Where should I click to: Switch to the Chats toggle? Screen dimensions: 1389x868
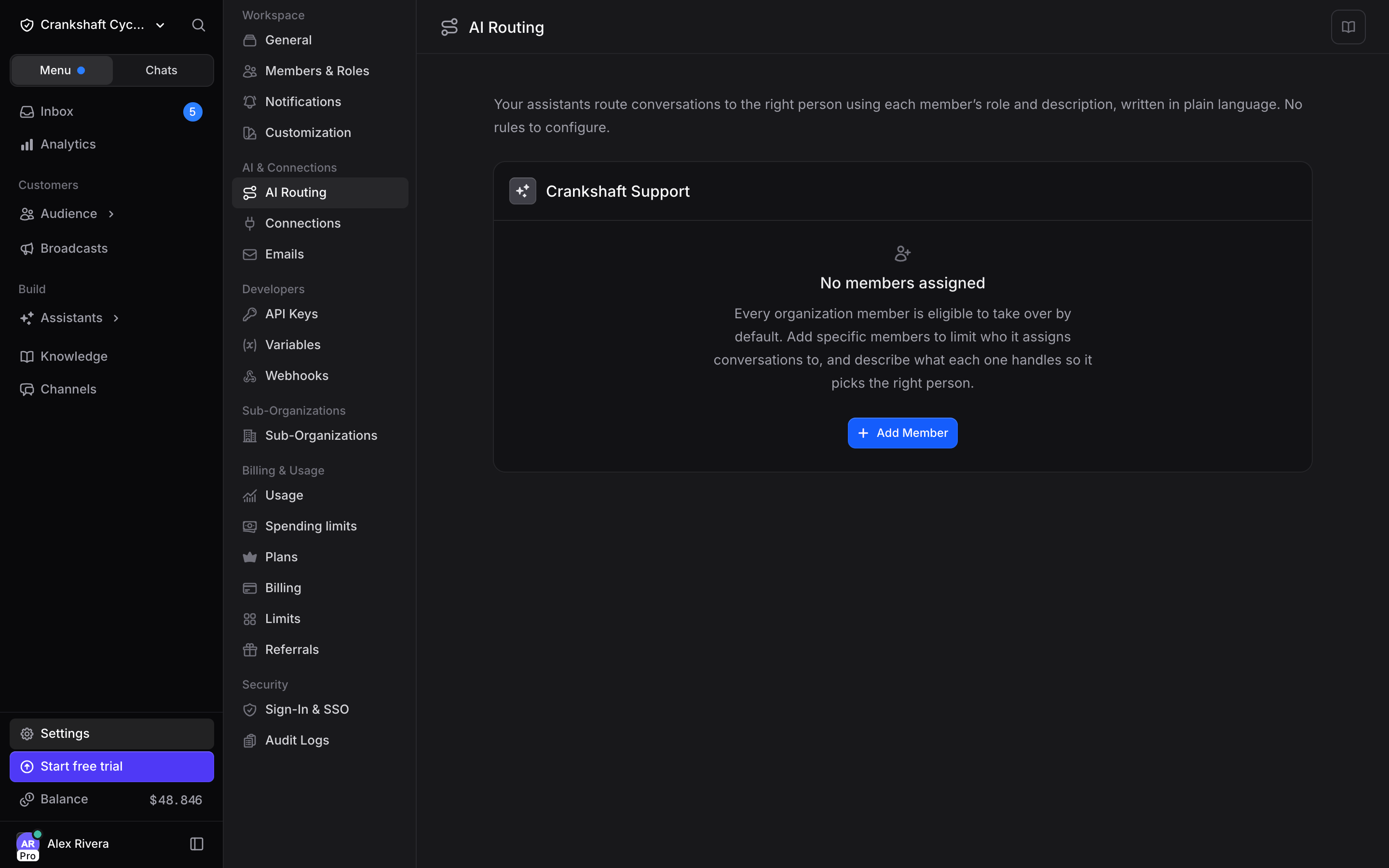[161, 70]
